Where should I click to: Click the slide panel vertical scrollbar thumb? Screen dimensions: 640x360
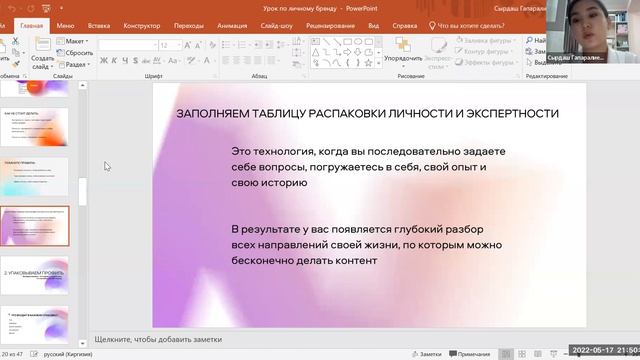pyautogui.click(x=82, y=191)
